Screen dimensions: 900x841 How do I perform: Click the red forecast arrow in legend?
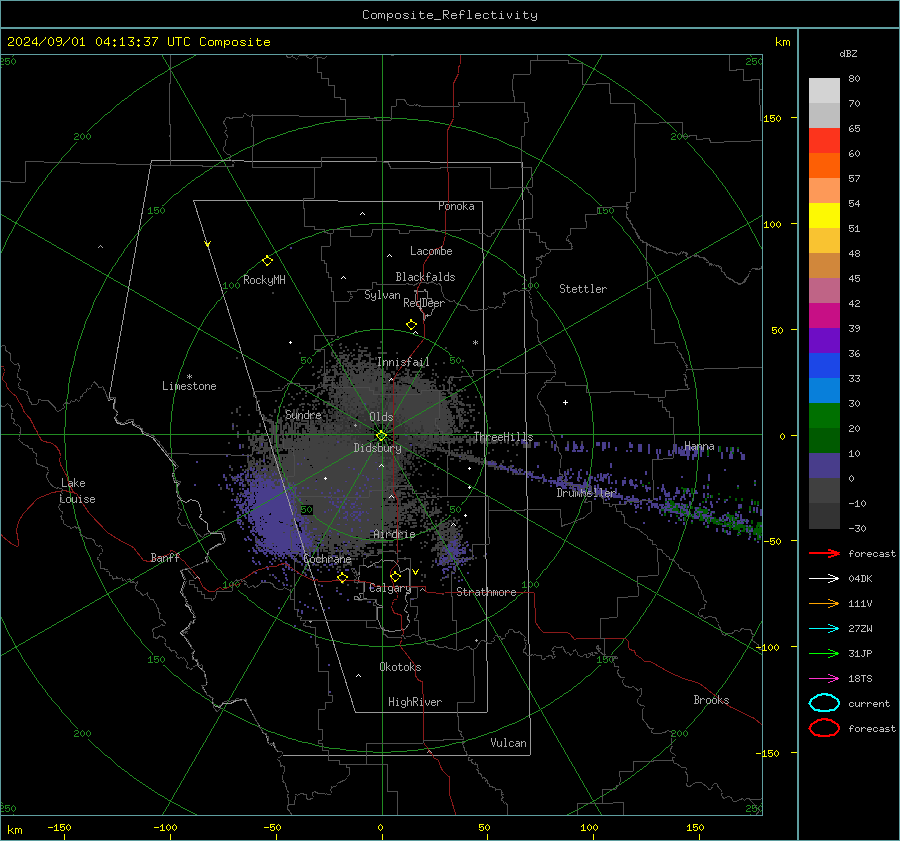pos(824,553)
